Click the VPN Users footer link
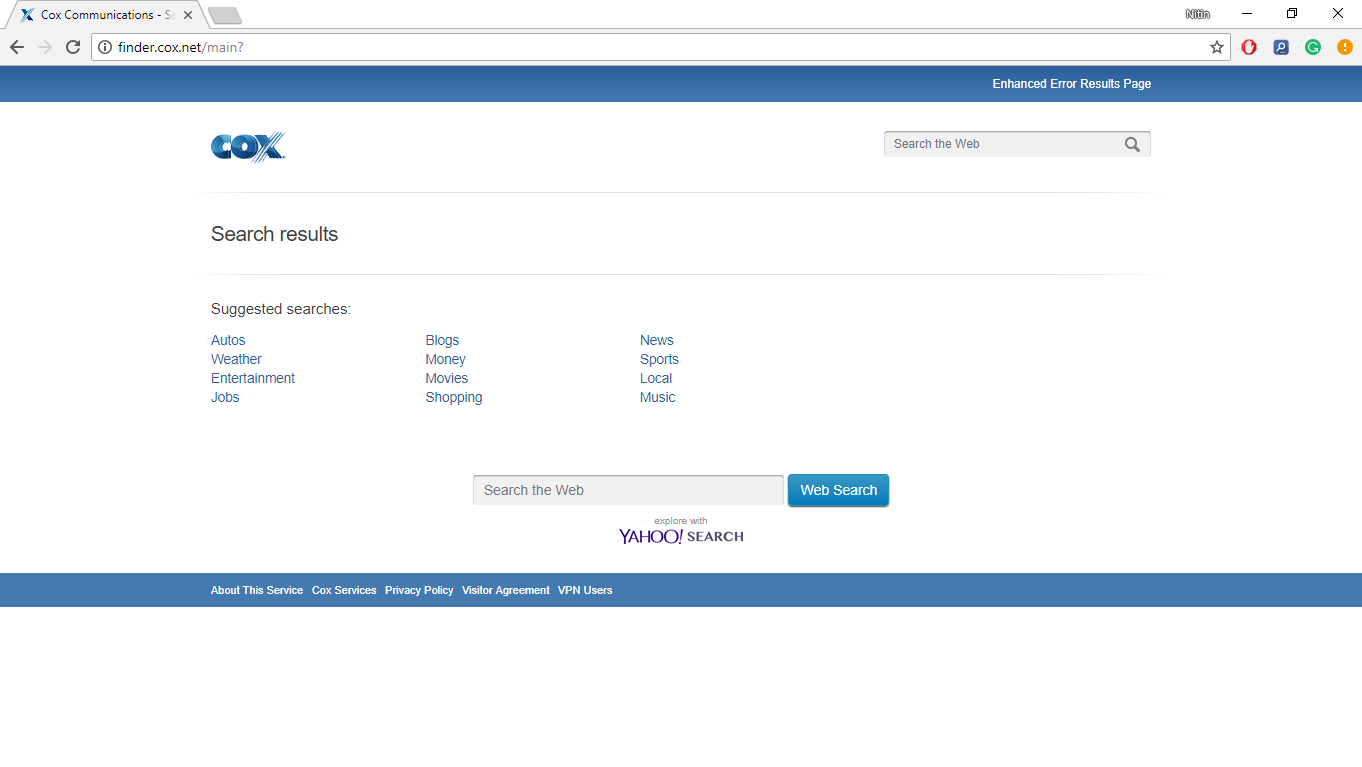The height and width of the screenshot is (767, 1362). pyautogui.click(x=585, y=590)
